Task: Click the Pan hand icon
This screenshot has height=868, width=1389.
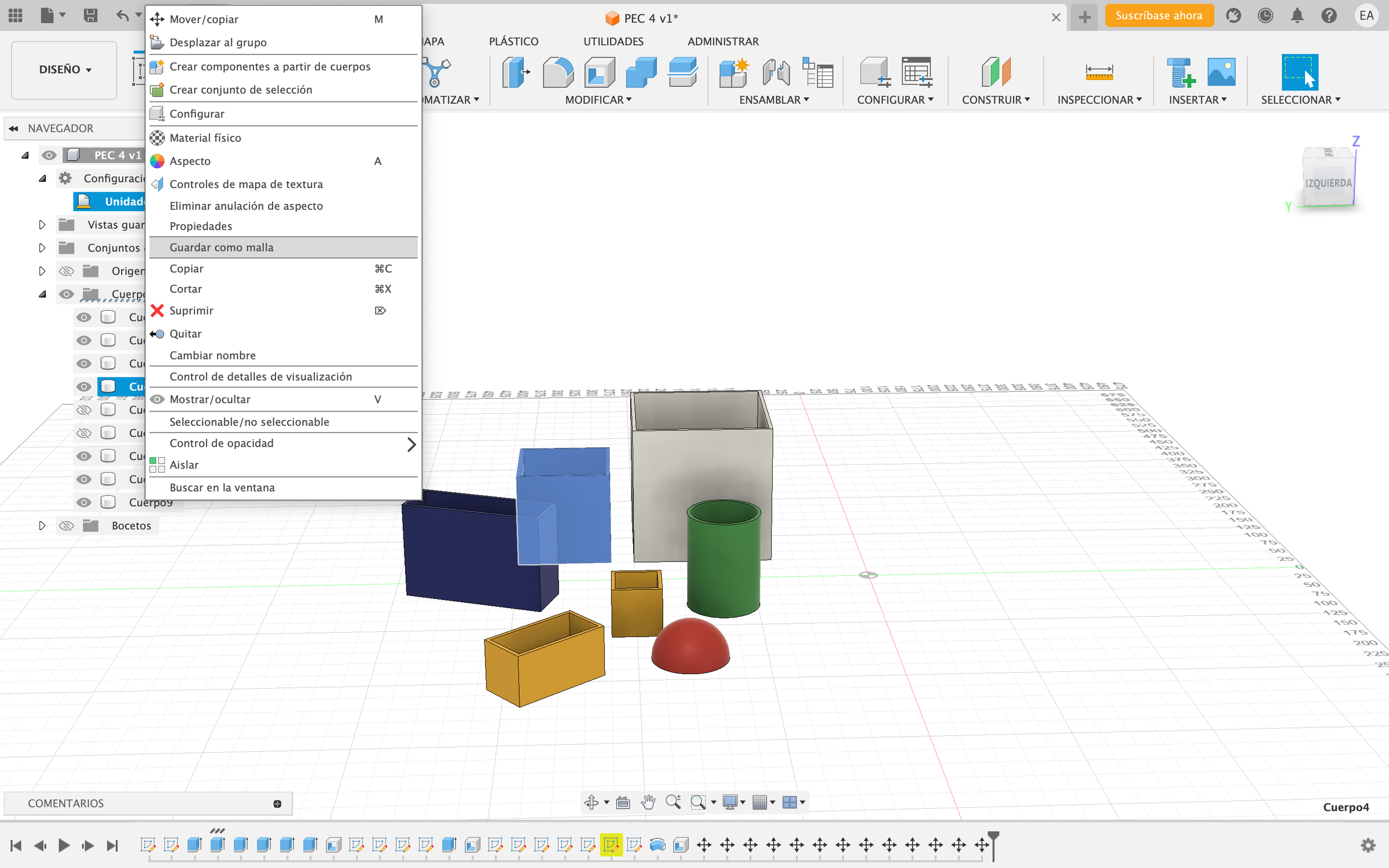Action: (x=648, y=802)
